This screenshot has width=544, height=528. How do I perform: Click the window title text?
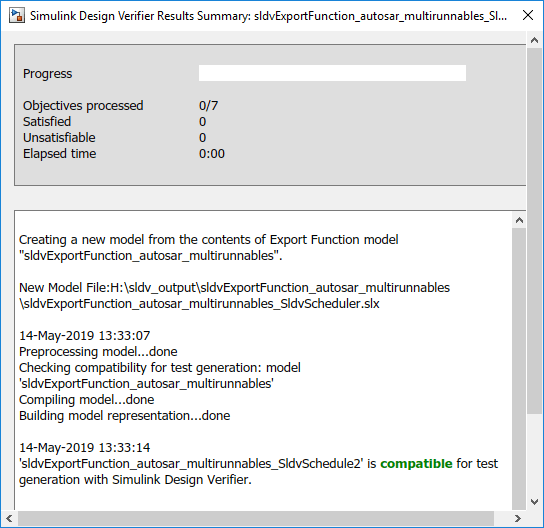[x=268, y=16]
